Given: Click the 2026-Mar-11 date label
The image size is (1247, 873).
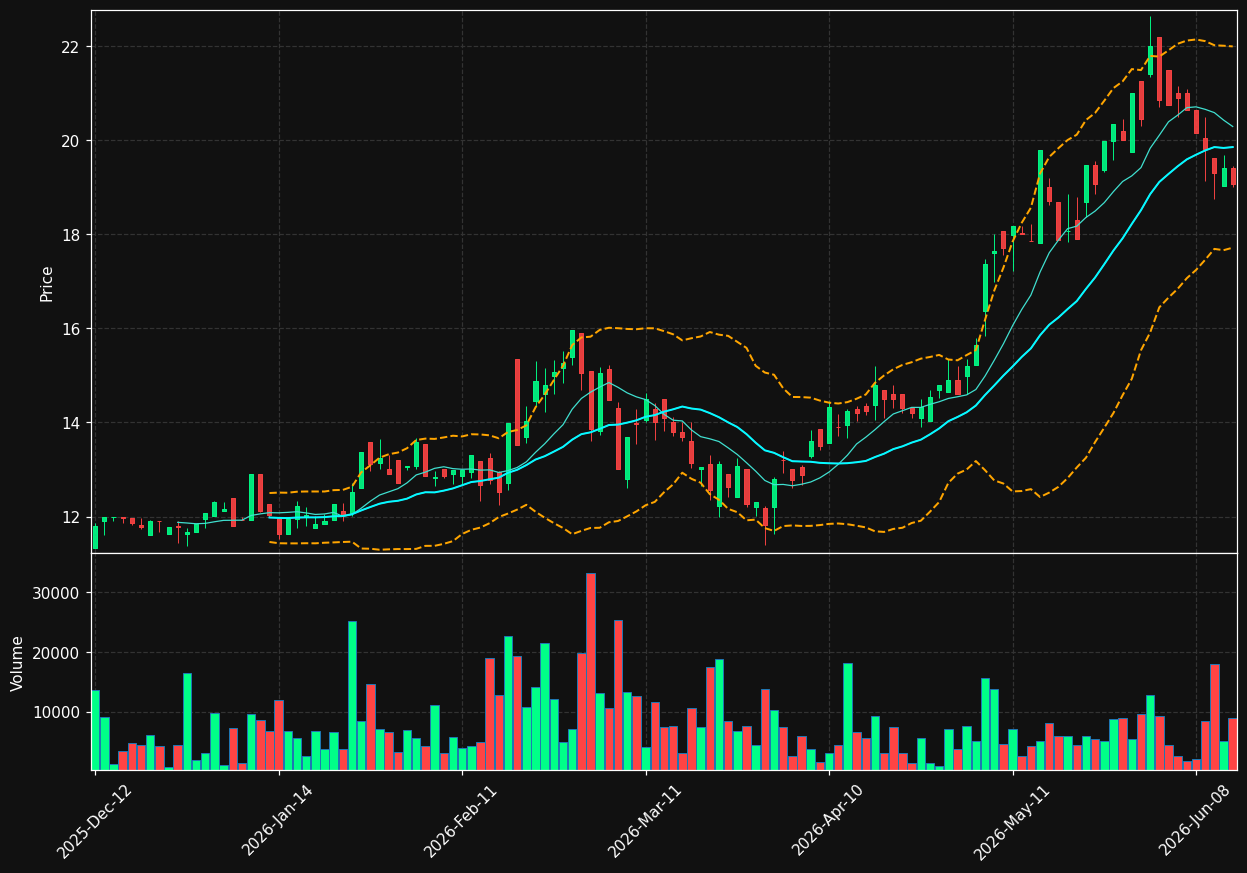Looking at the screenshot, I should pyautogui.click(x=646, y=820).
